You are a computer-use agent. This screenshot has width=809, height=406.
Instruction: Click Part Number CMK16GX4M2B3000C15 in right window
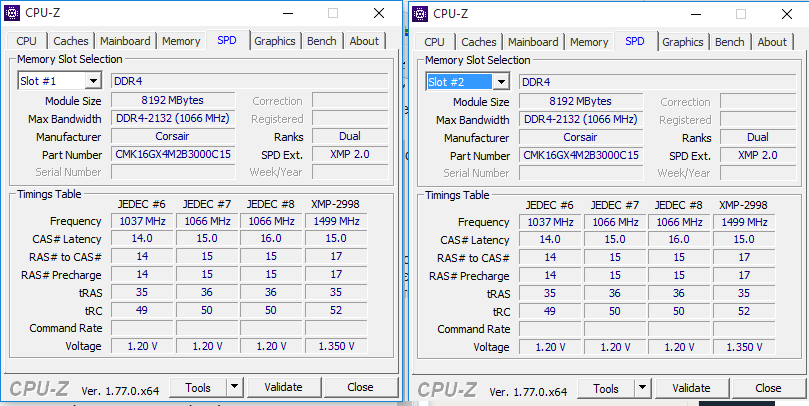pyautogui.click(x=581, y=155)
